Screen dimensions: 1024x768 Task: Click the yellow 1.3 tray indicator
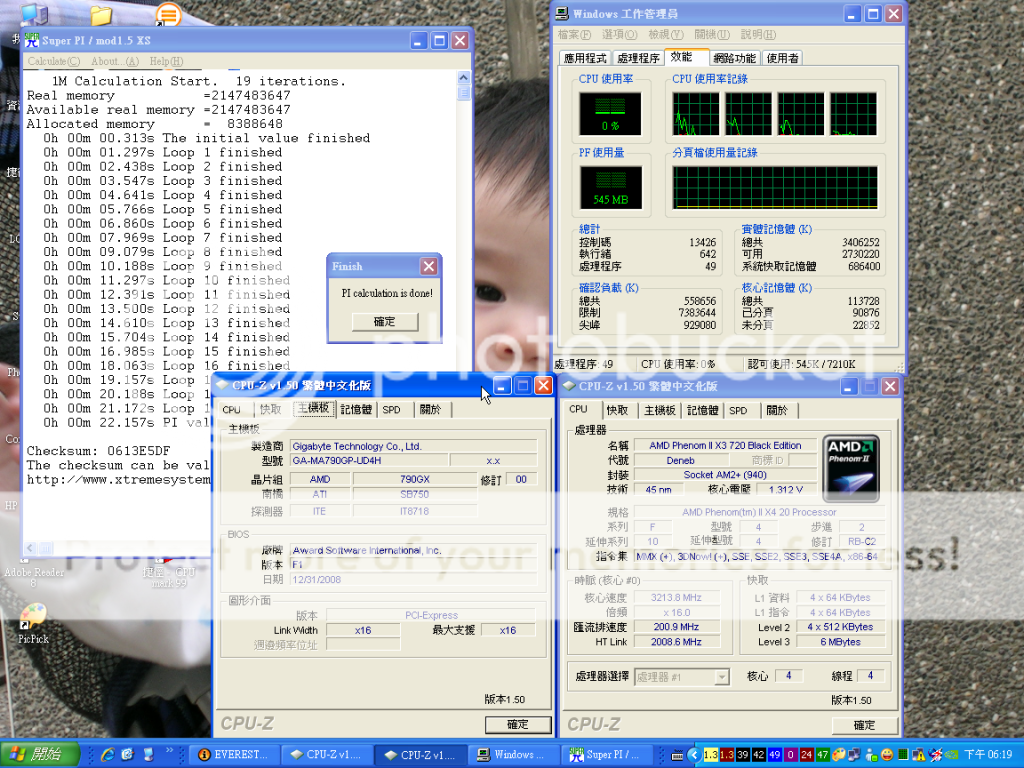[711, 755]
